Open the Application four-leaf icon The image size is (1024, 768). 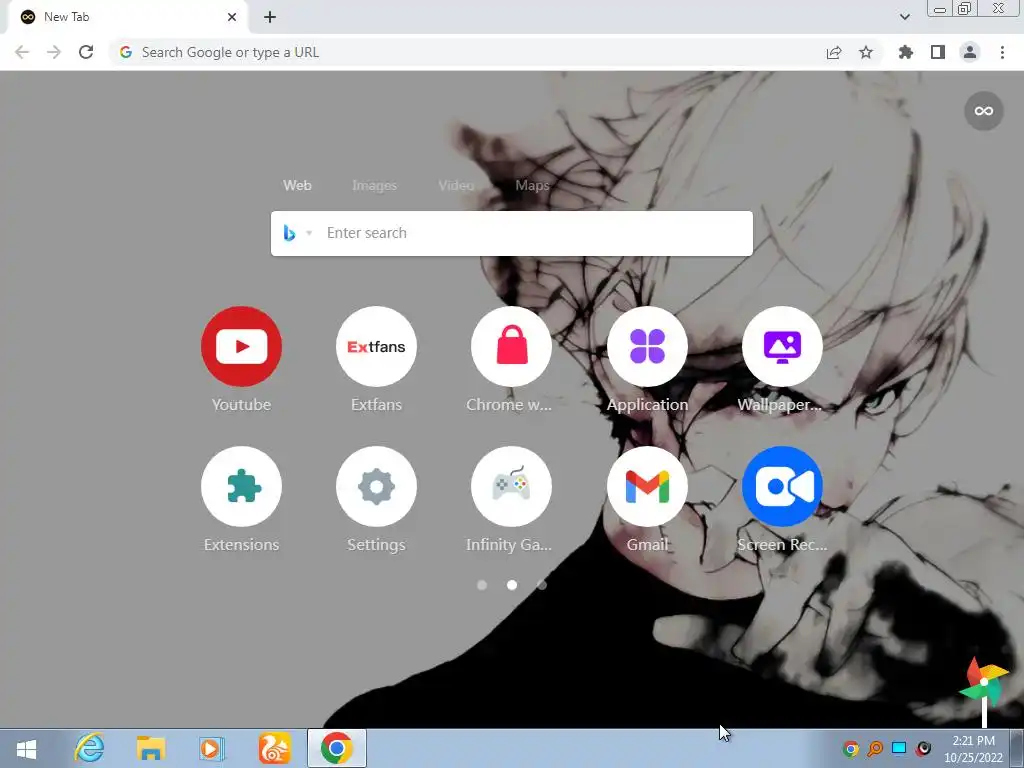coord(647,346)
